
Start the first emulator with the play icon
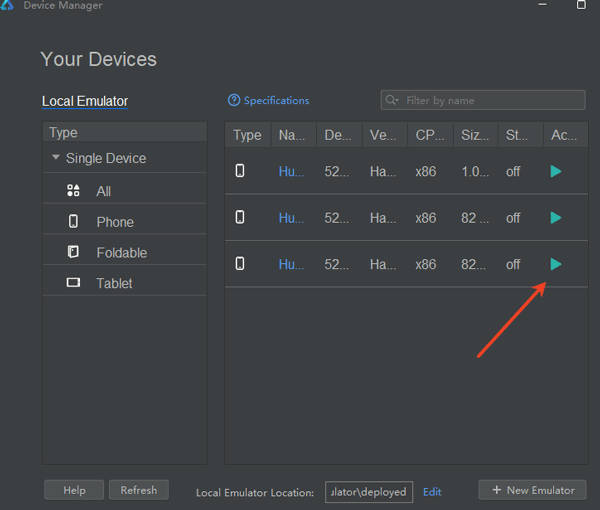556,172
